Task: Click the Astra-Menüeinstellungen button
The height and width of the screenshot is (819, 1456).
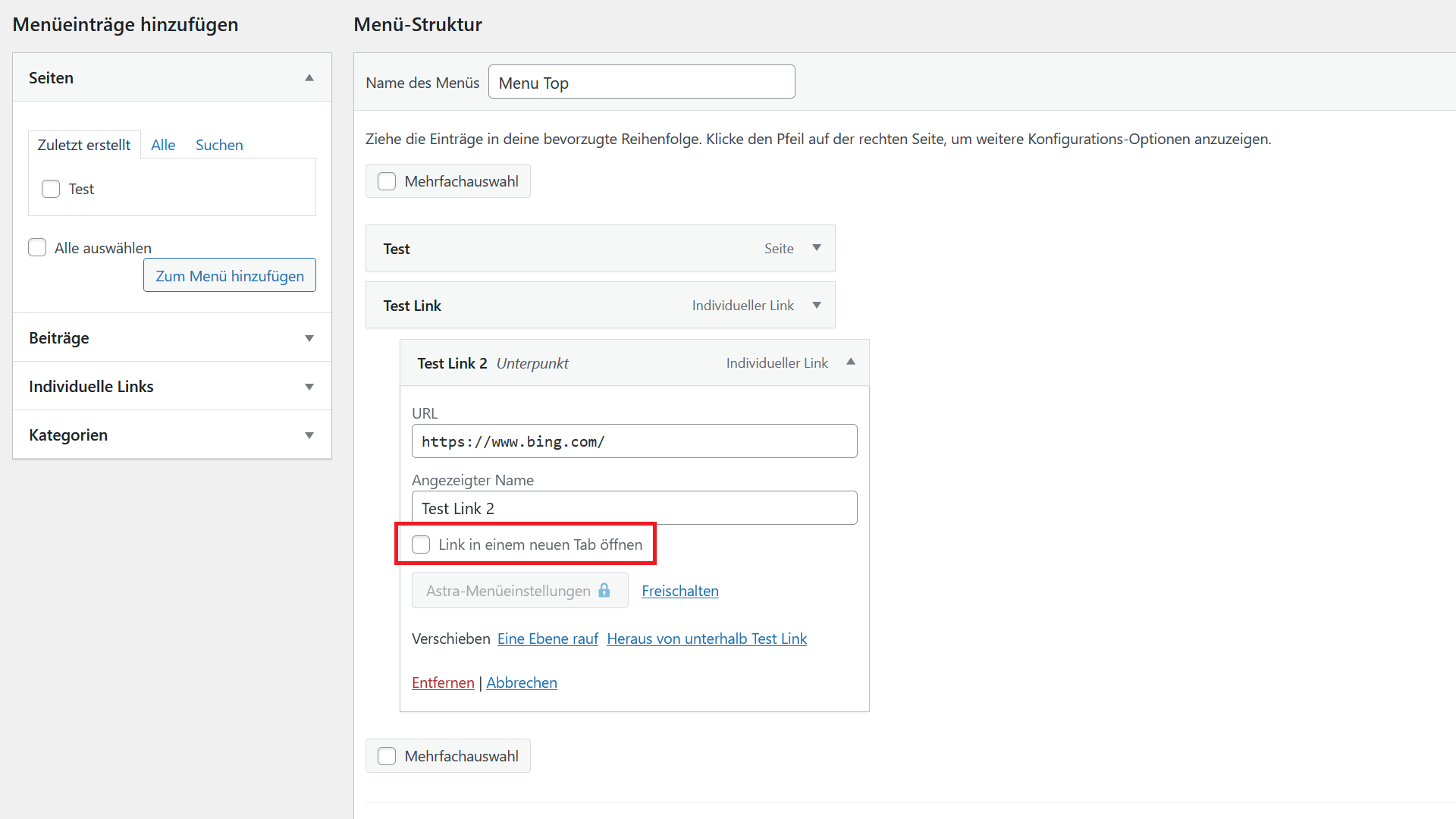Action: coord(519,590)
